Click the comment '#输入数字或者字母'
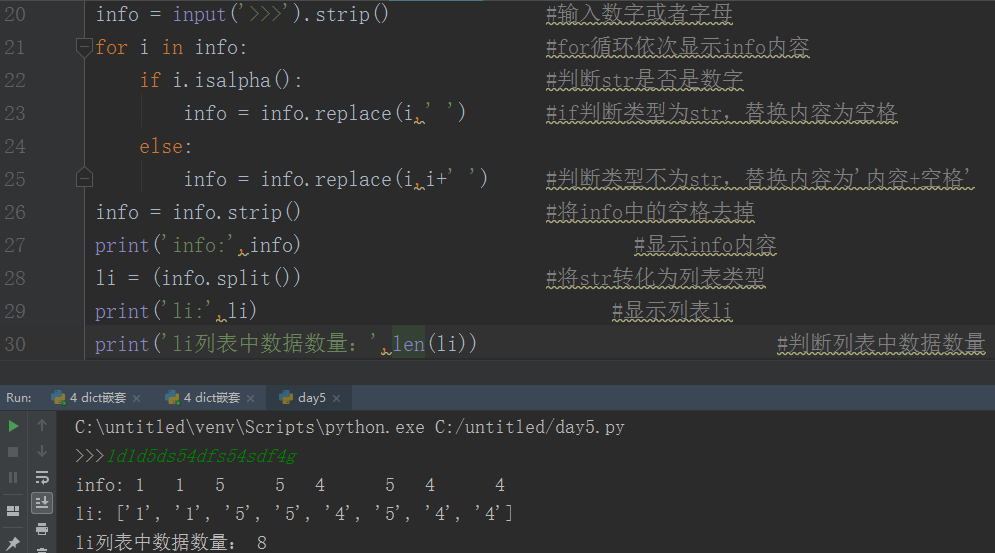 639,14
